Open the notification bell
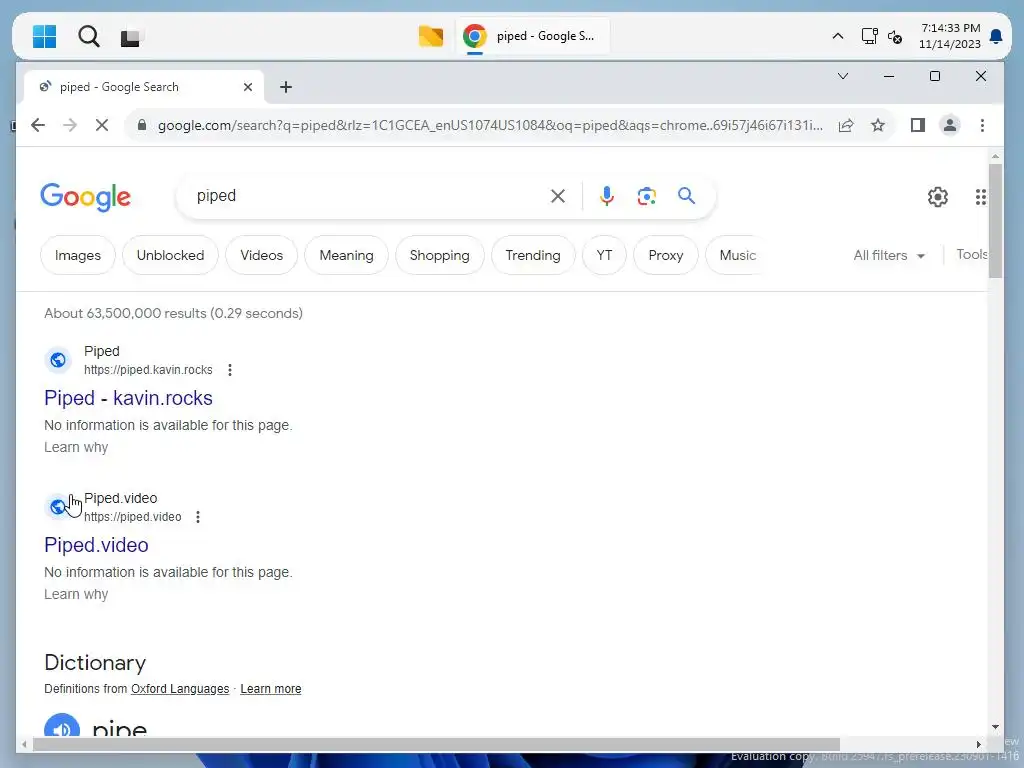1024x768 pixels. pyautogui.click(x=996, y=37)
